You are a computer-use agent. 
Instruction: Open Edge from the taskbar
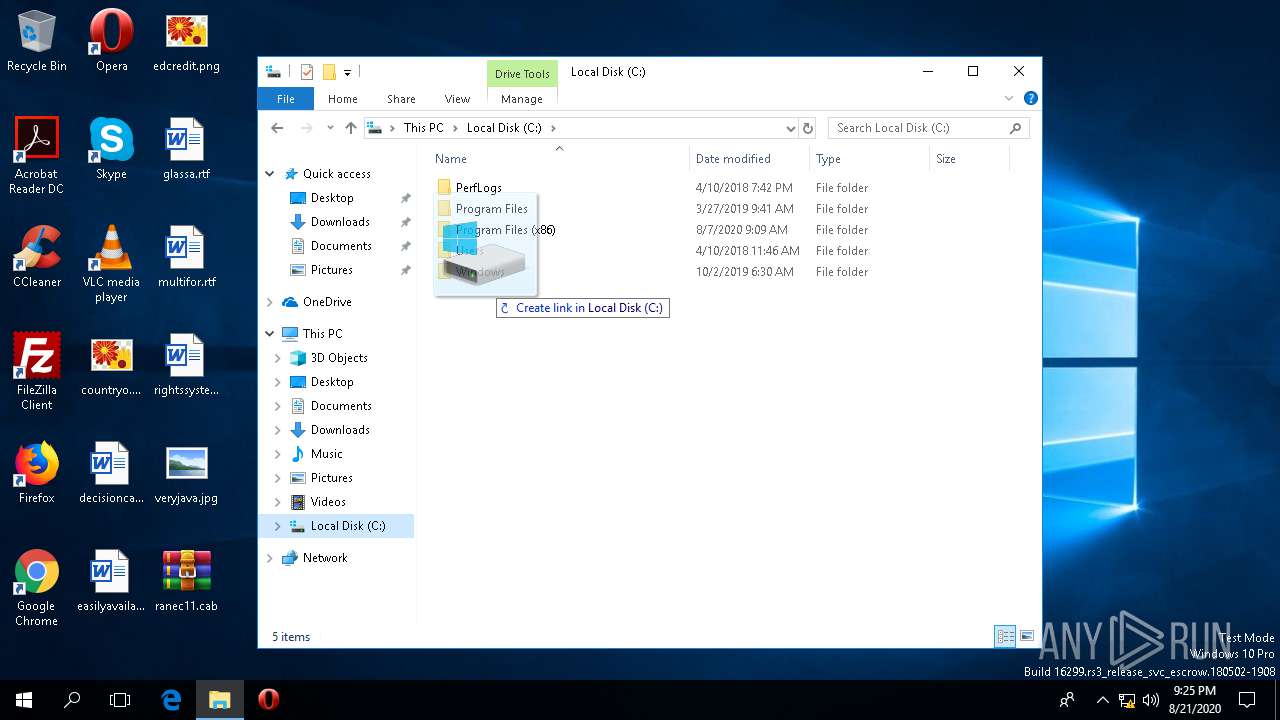click(171, 700)
